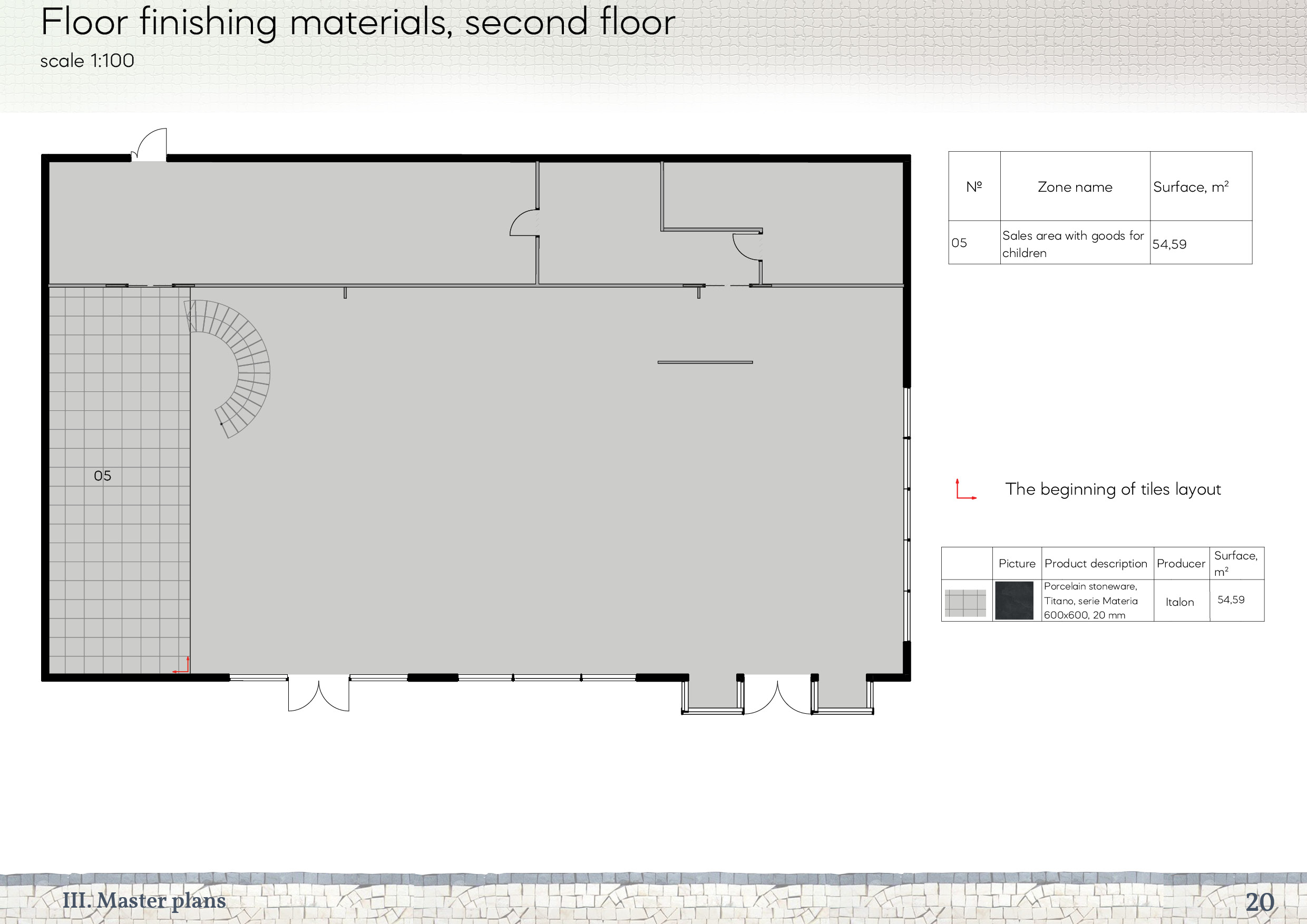Click the freestanding partition line in the main hall

(x=705, y=362)
